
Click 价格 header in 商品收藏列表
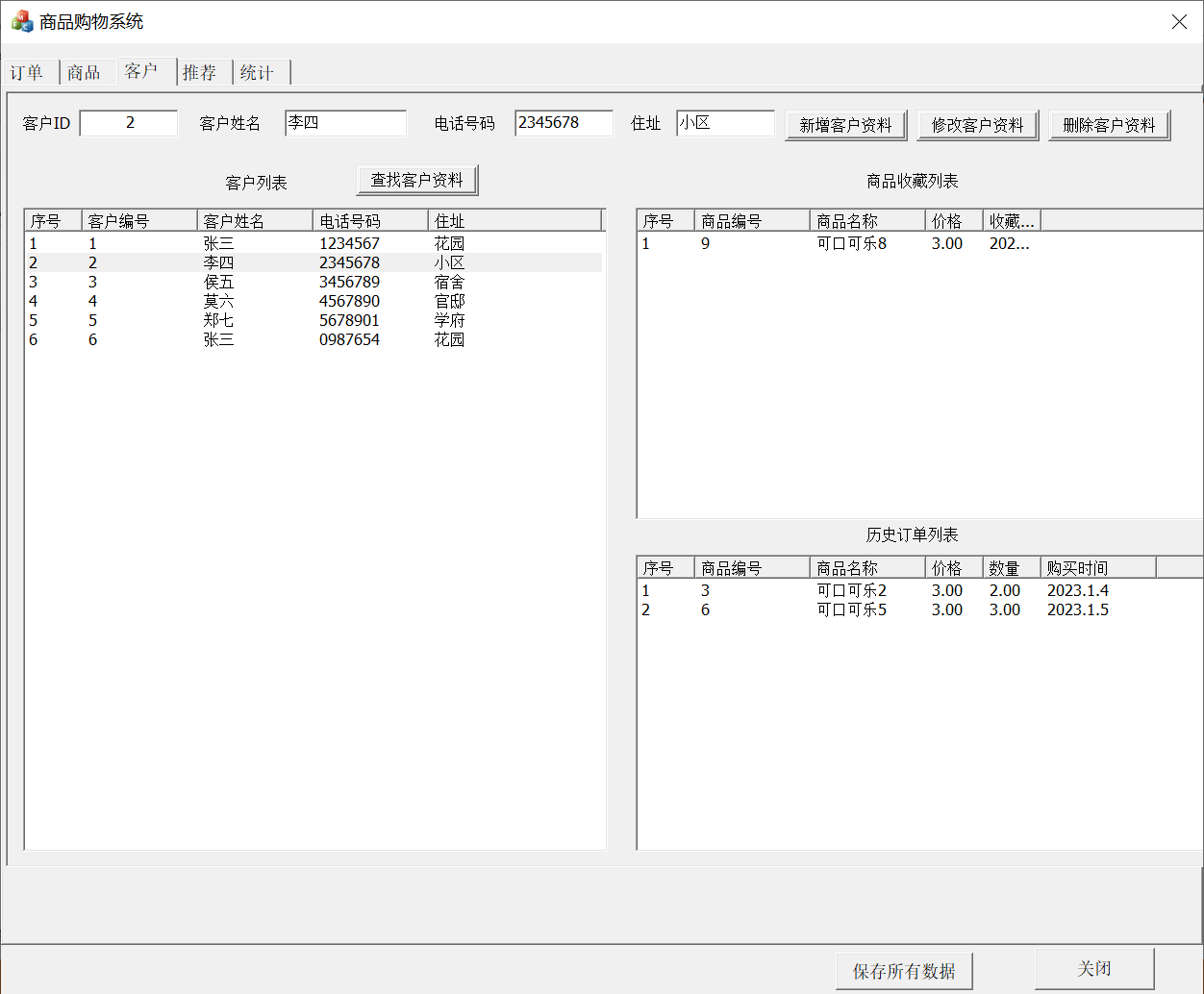(x=954, y=221)
